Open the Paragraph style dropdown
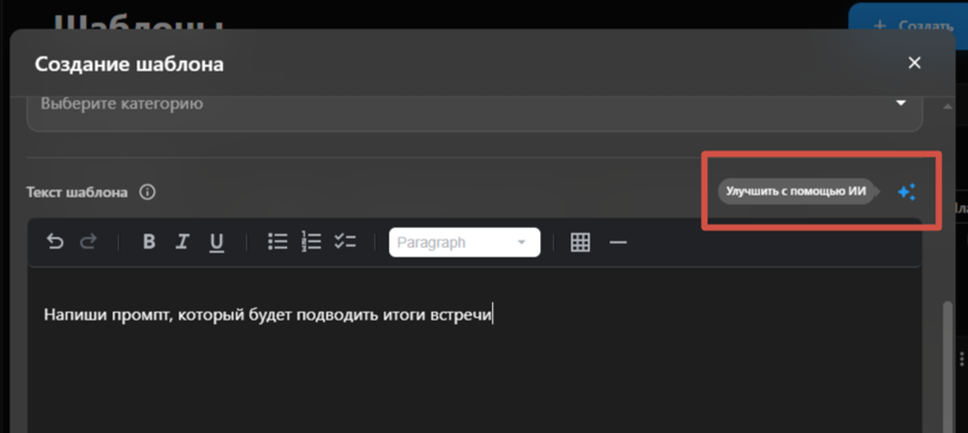Image resolution: width=968 pixels, height=433 pixels. pyautogui.click(x=464, y=242)
